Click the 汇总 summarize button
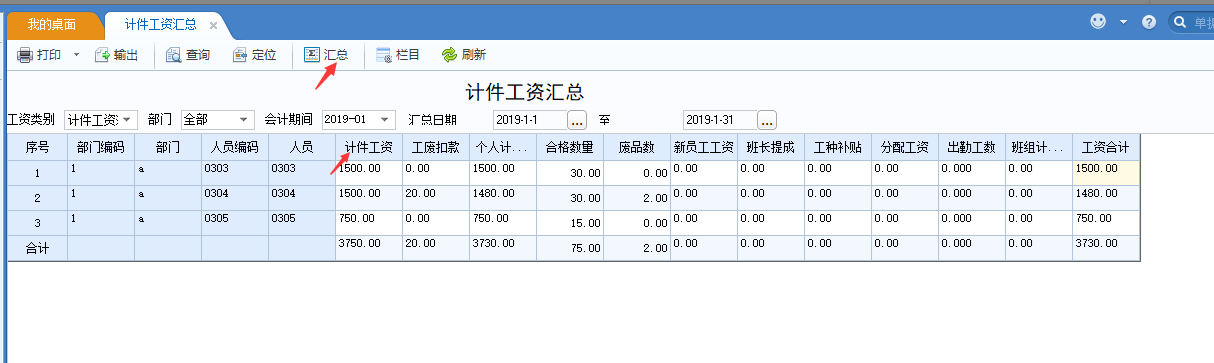Image resolution: width=1214 pixels, height=363 pixels. (326, 55)
